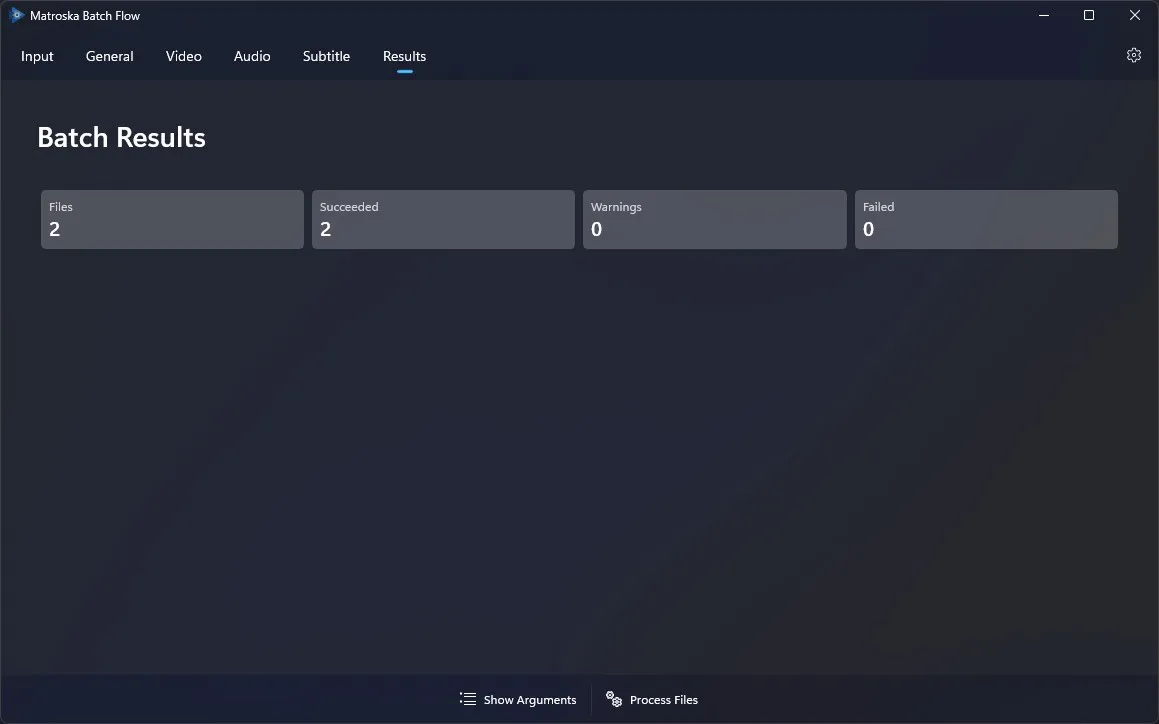
Task: Switch to the General tab
Action: 109,56
